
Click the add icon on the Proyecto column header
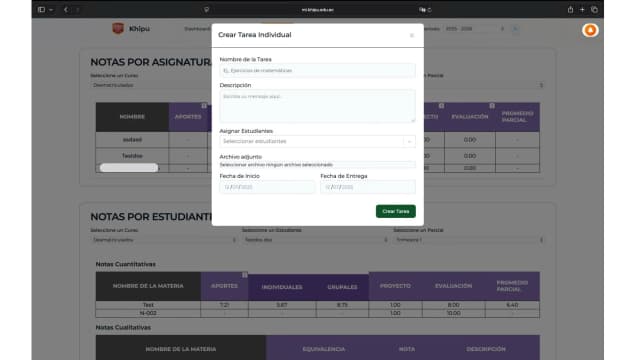pos(441,106)
